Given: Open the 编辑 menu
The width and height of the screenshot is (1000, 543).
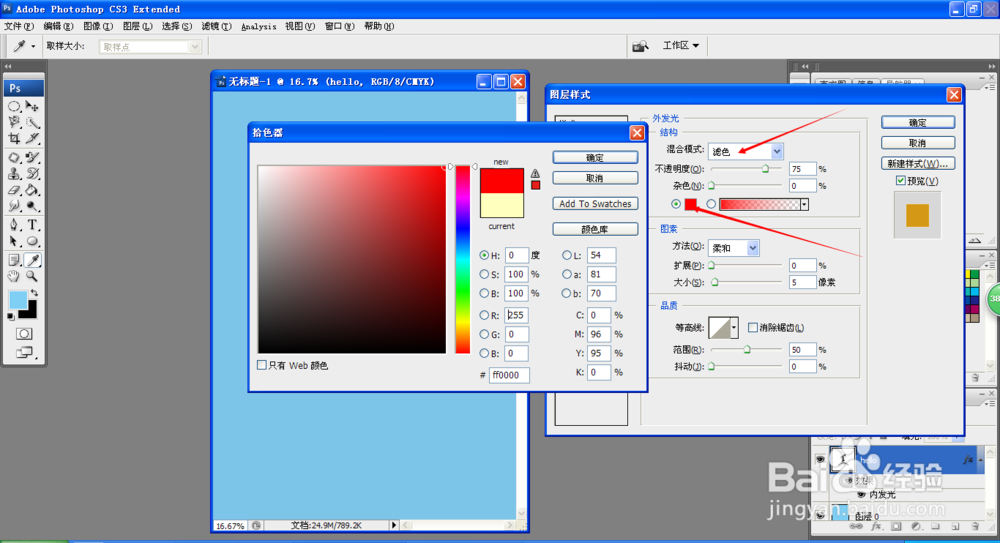Looking at the screenshot, I should 58,26.
